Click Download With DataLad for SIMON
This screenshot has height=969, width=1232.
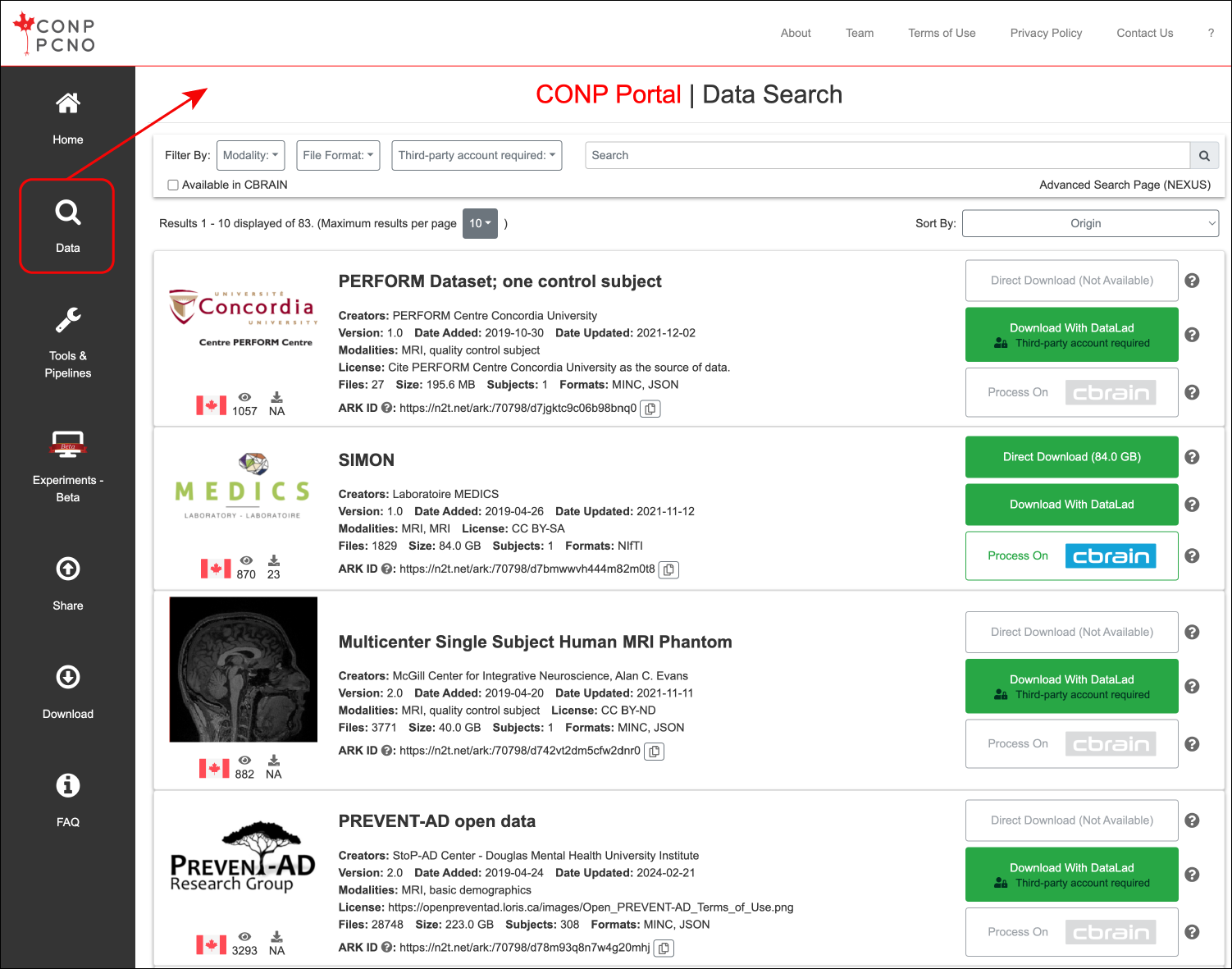click(1071, 505)
